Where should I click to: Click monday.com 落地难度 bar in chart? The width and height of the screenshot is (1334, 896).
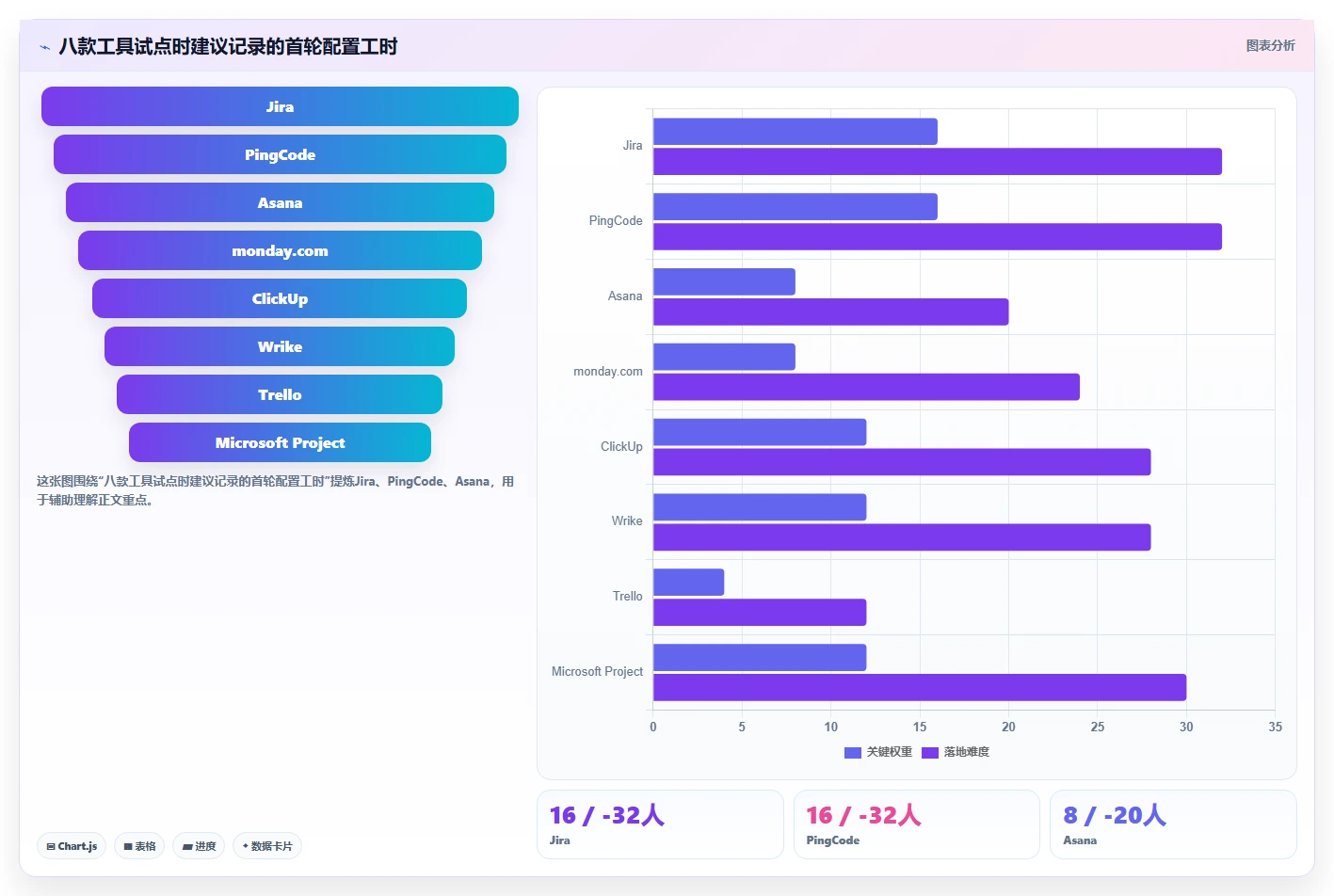[866, 387]
